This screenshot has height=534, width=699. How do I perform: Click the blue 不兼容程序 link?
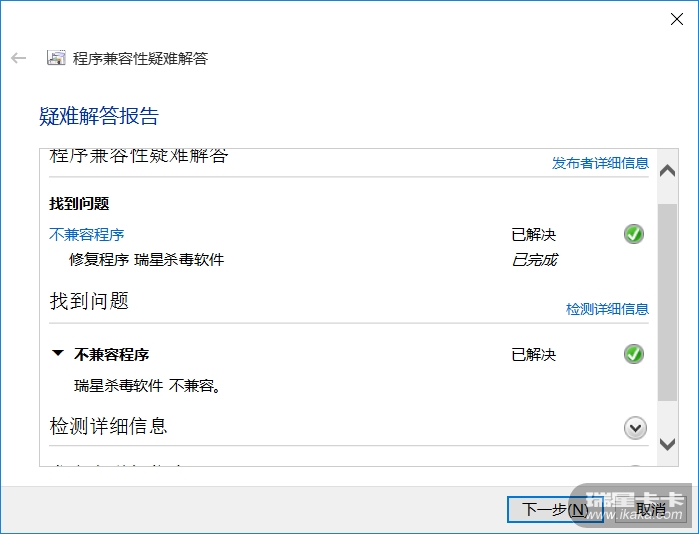click(86, 234)
